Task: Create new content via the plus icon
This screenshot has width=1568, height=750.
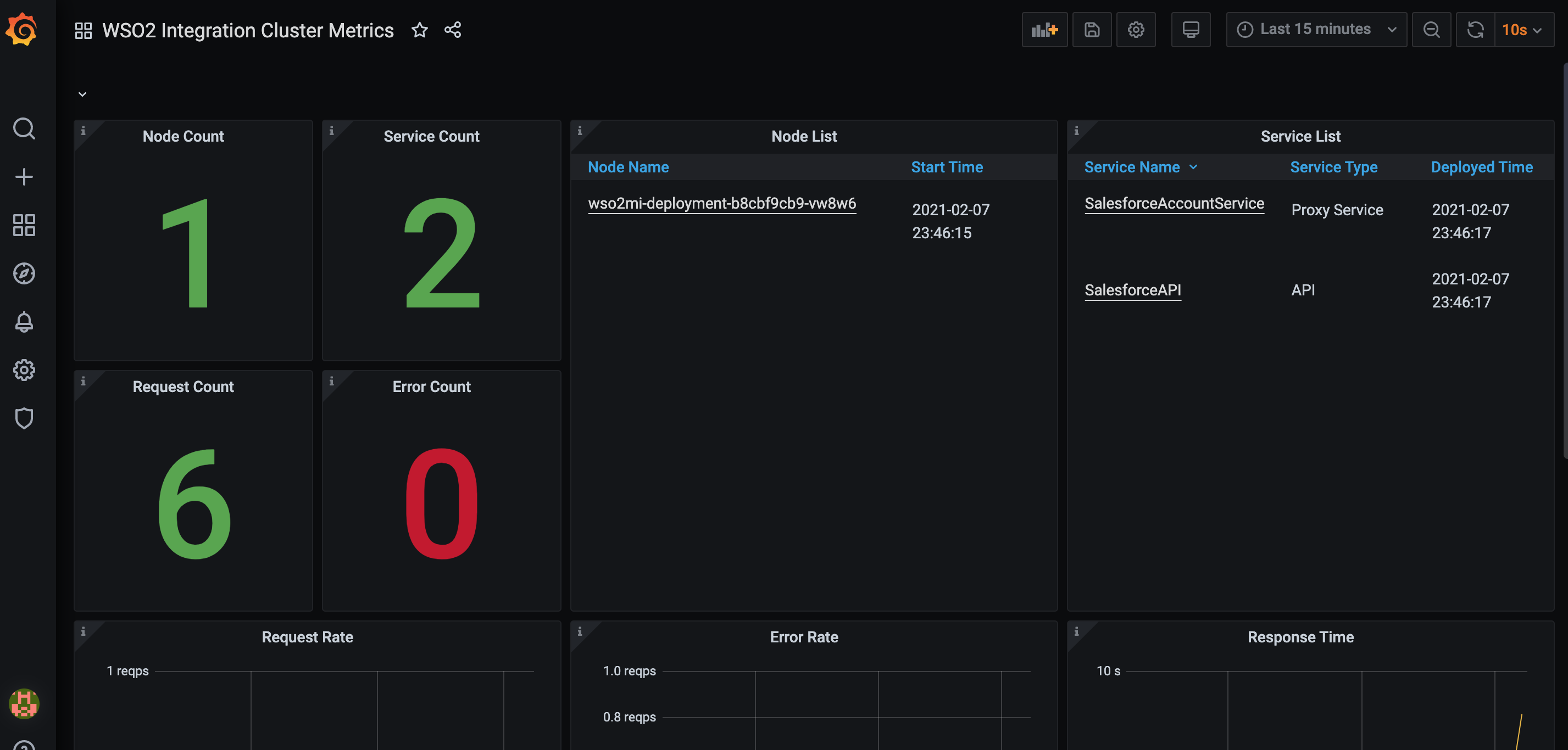Action: coord(24,176)
